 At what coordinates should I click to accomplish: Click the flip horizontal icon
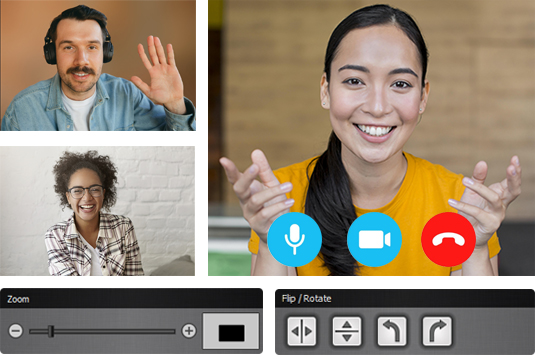302,331
